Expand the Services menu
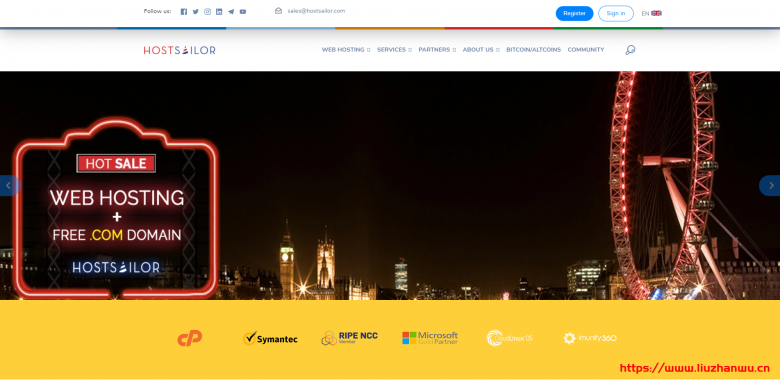The width and height of the screenshot is (780, 384). tap(394, 50)
